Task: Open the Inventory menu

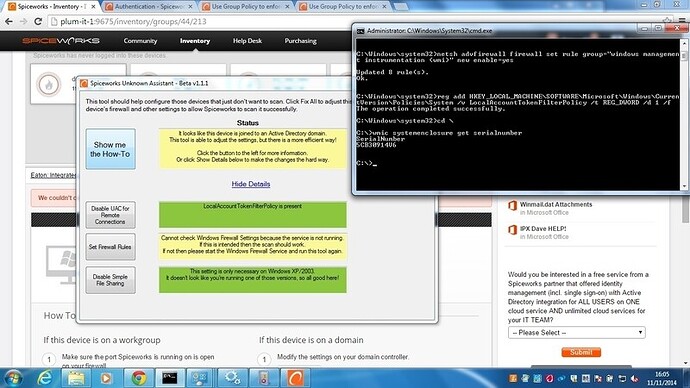Action: 195,40
